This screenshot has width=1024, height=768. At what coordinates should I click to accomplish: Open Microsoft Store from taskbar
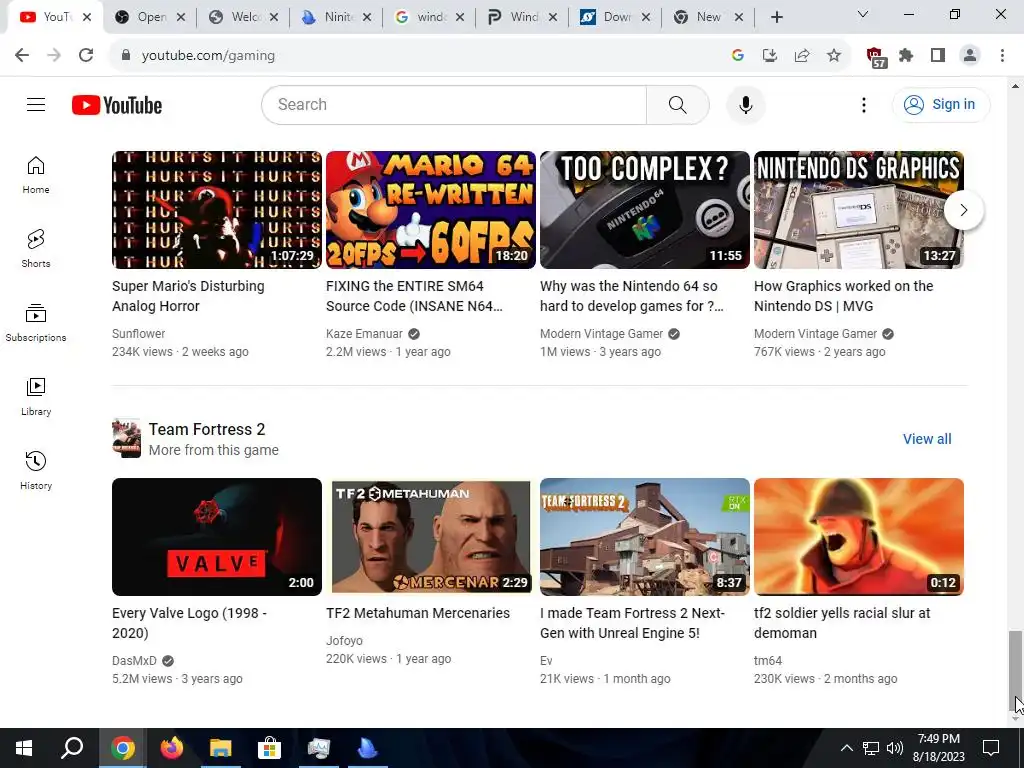pyautogui.click(x=269, y=748)
